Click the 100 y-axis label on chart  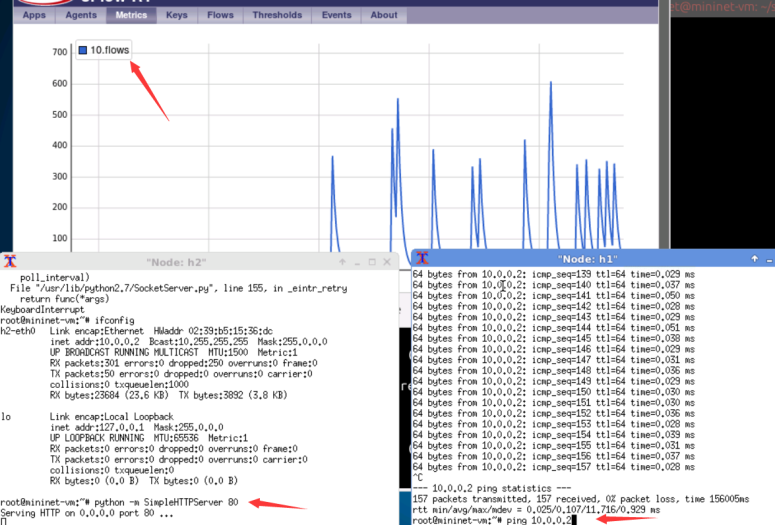point(60,238)
